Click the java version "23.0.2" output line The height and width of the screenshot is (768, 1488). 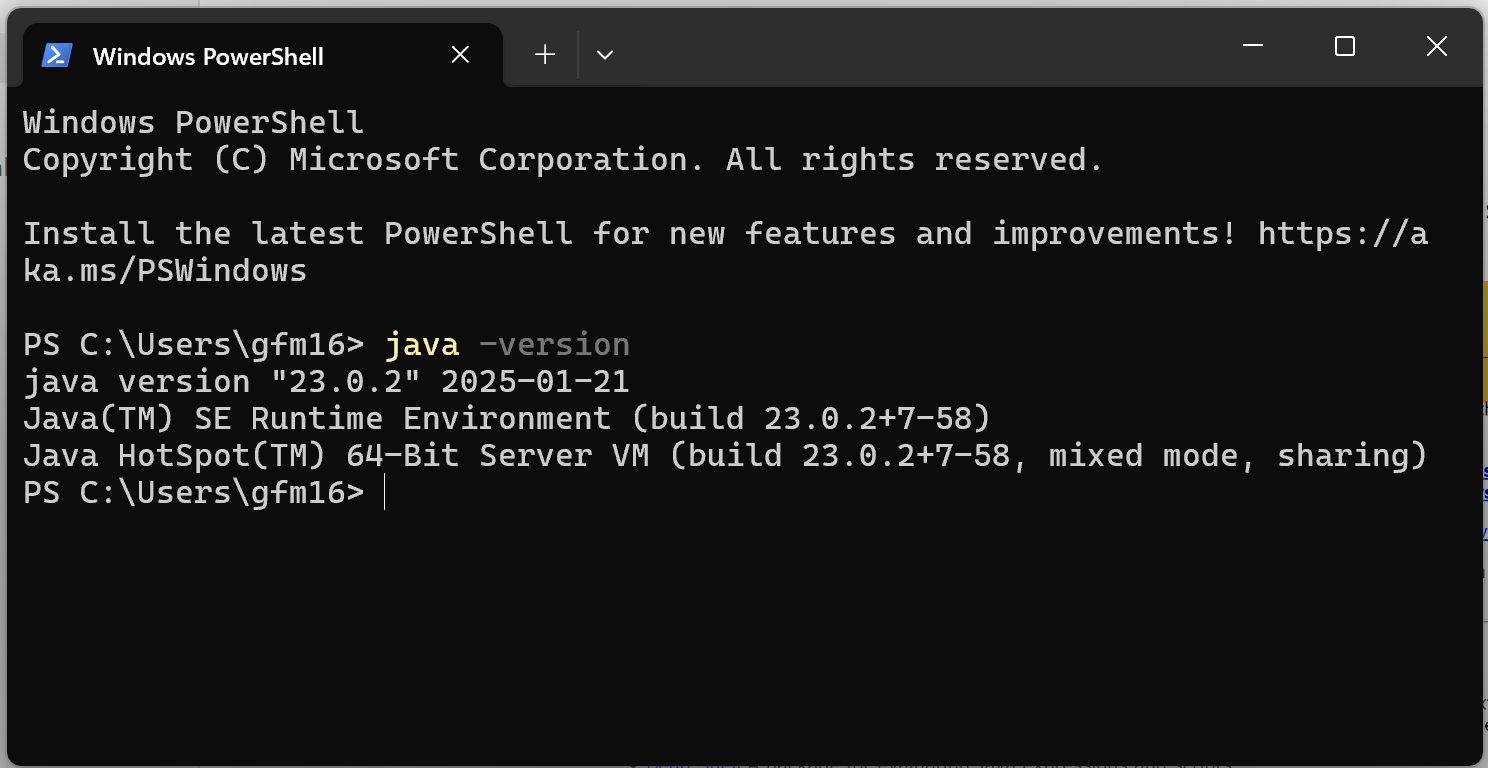(326, 381)
